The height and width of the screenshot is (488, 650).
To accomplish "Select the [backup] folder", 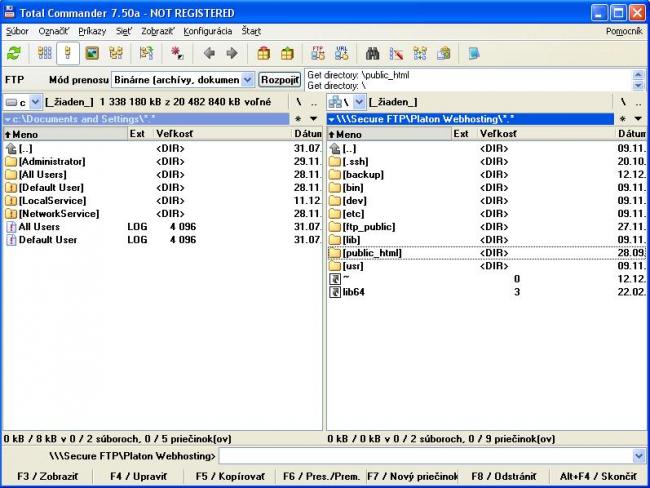I will (487, 175).
